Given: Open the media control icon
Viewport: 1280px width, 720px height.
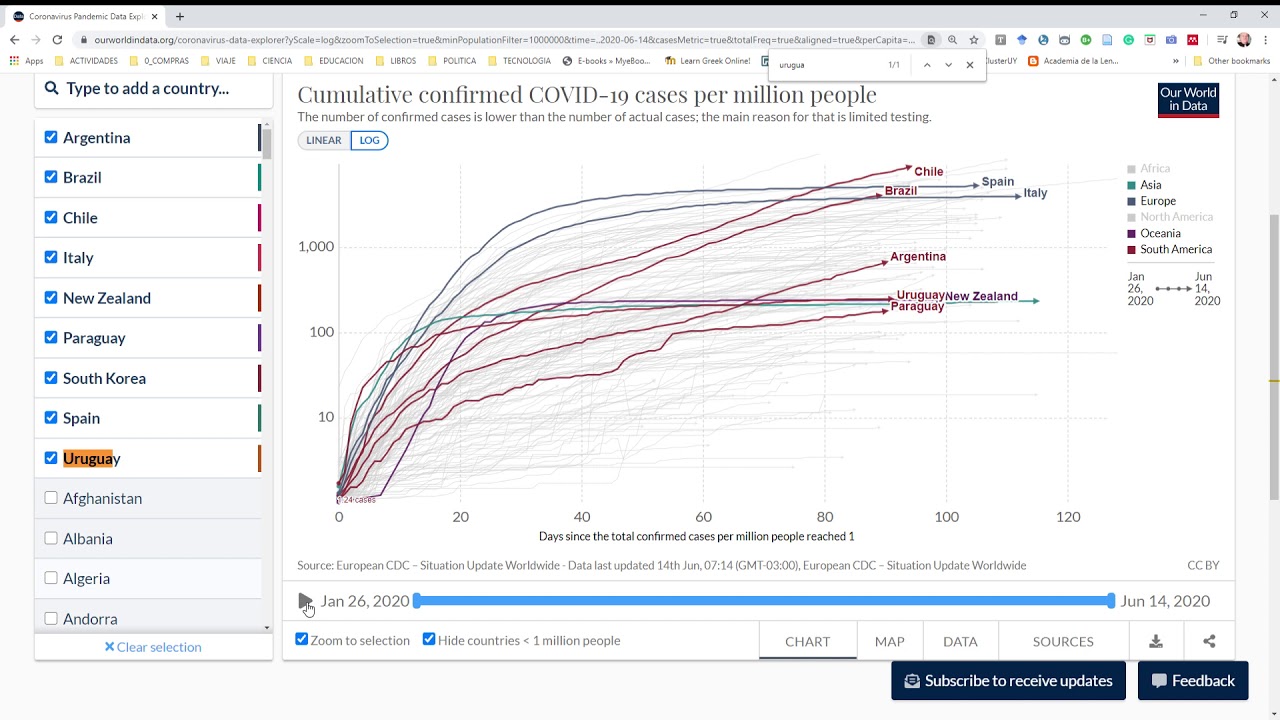Looking at the screenshot, I should (x=1222, y=40).
